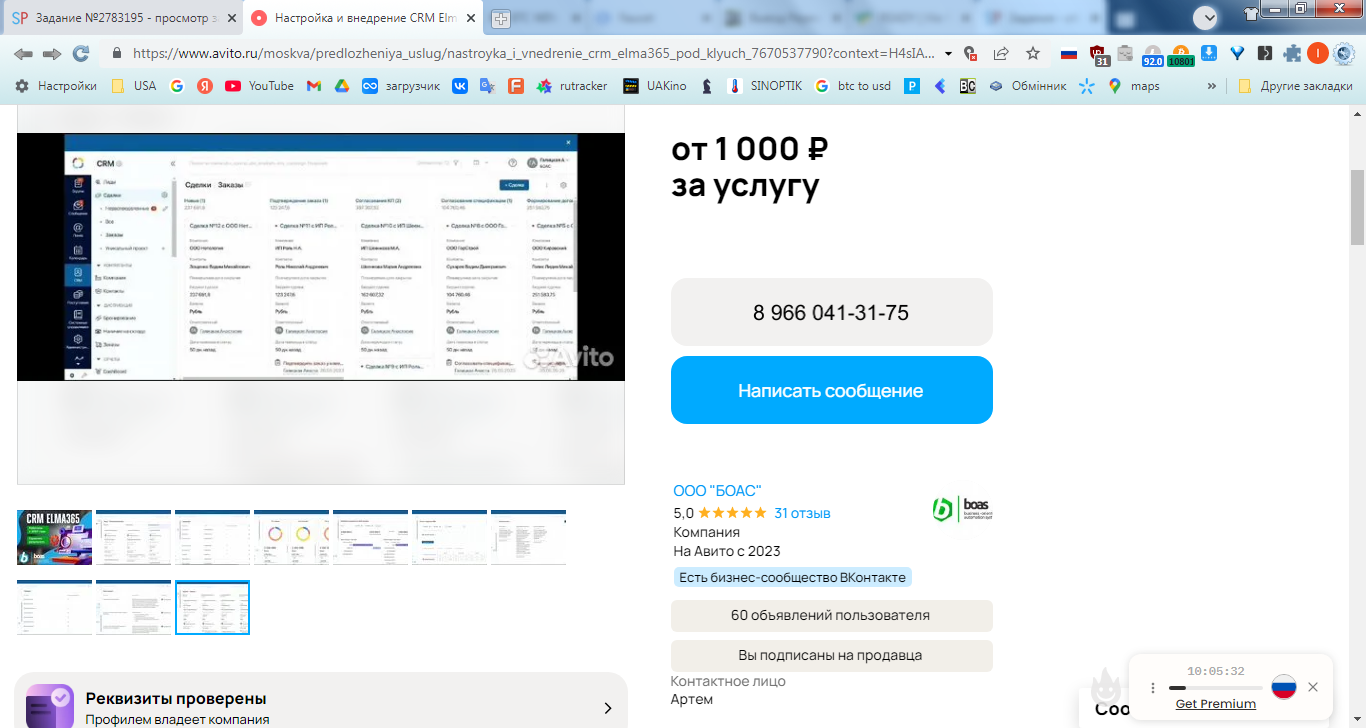Screen dimensions: 1366x728
Task: Click the Написать сообщение button
Action: point(831,390)
